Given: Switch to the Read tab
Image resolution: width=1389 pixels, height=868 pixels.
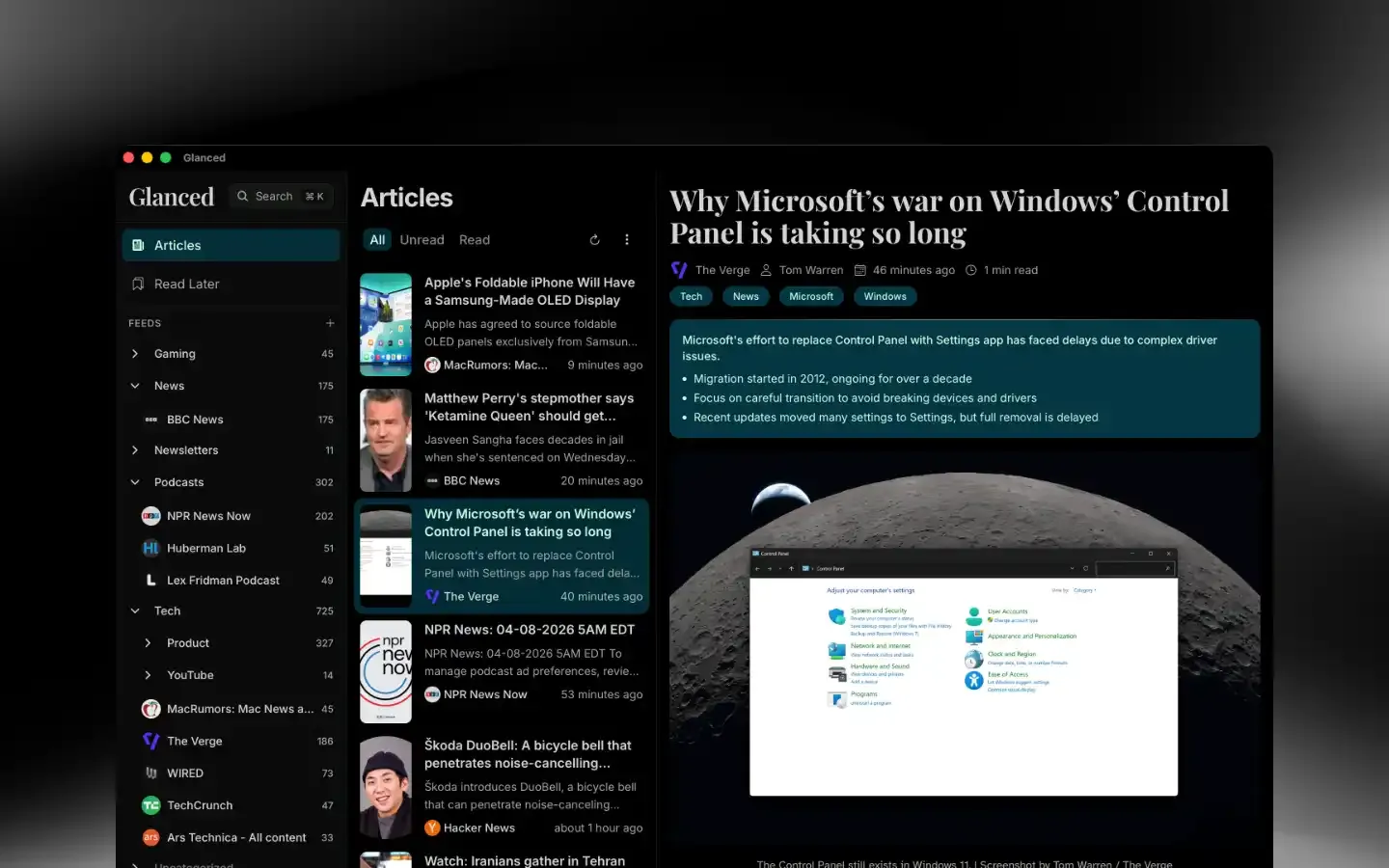Looking at the screenshot, I should point(474,239).
